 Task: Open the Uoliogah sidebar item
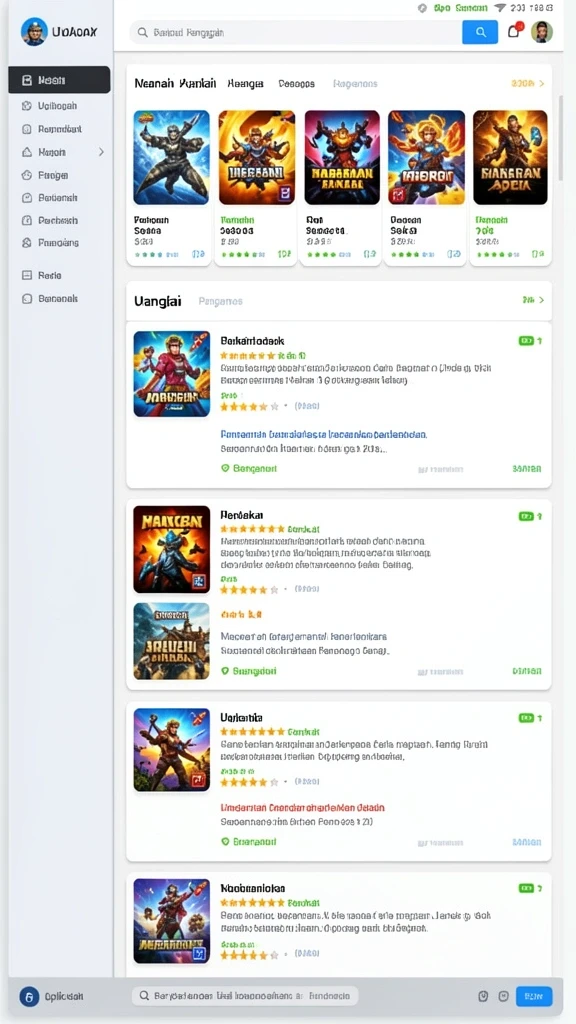pyautogui.click(x=59, y=105)
